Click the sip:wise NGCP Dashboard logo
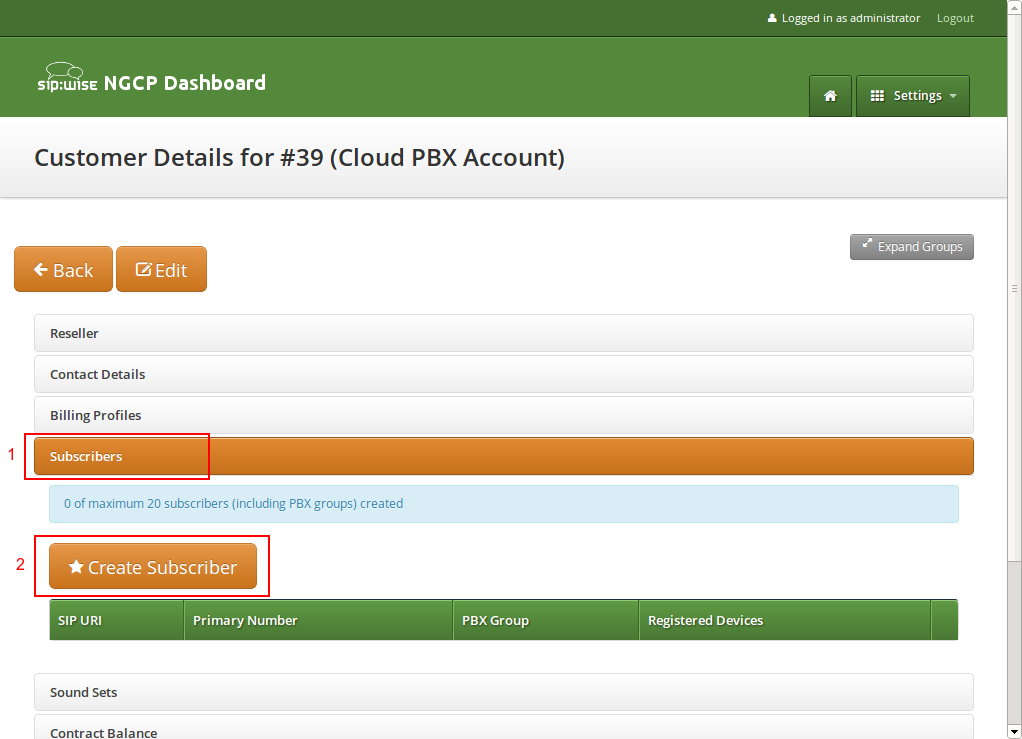This screenshot has width=1022, height=739. (x=152, y=82)
